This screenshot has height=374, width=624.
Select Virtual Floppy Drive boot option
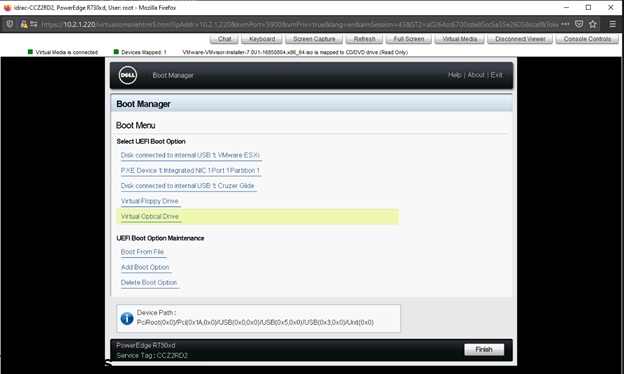(x=150, y=201)
